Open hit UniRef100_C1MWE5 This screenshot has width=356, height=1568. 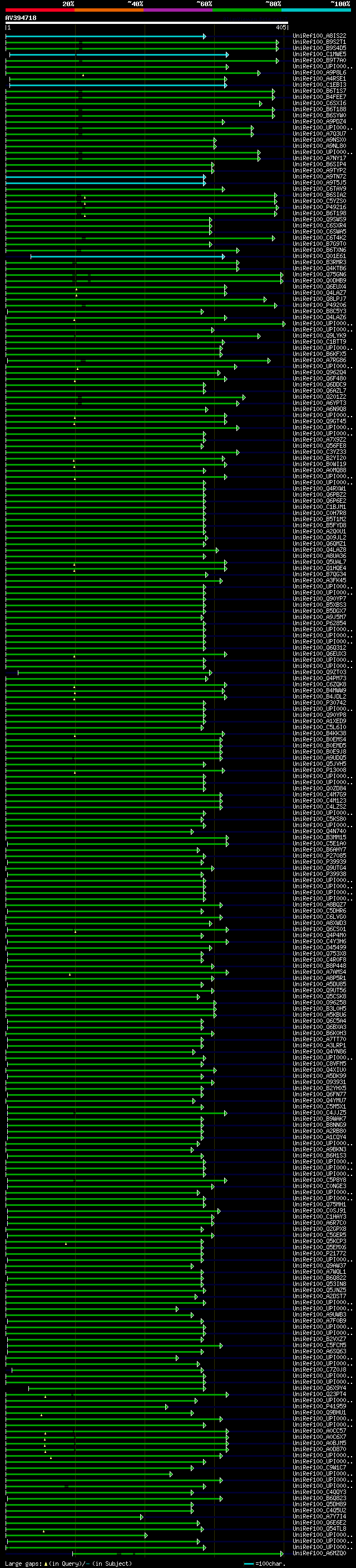[319, 54]
